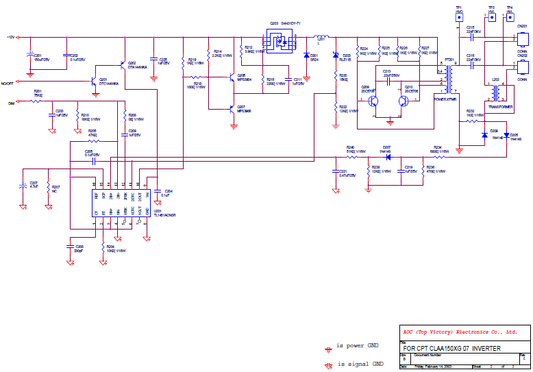The image size is (533, 372).
Task: Select the ON/OFF input port label
Action: tap(7, 83)
